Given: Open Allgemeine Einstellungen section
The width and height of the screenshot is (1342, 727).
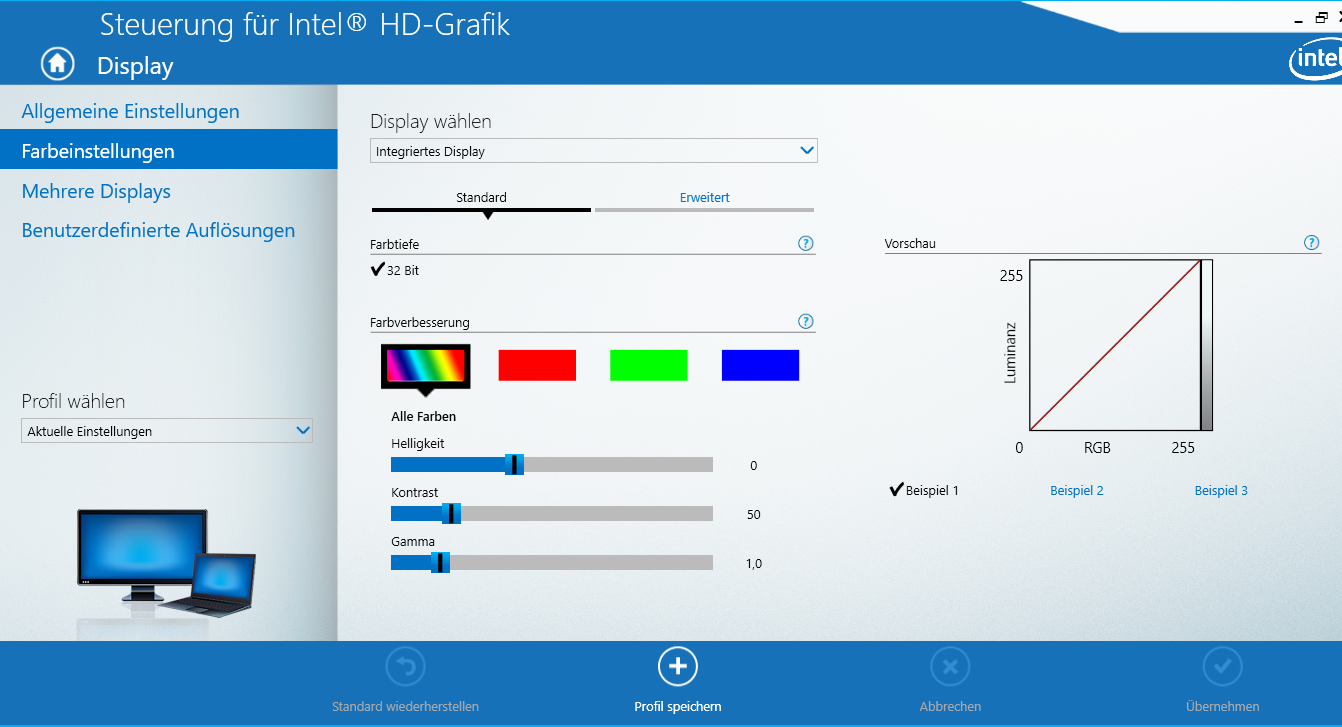Looking at the screenshot, I should (x=130, y=111).
